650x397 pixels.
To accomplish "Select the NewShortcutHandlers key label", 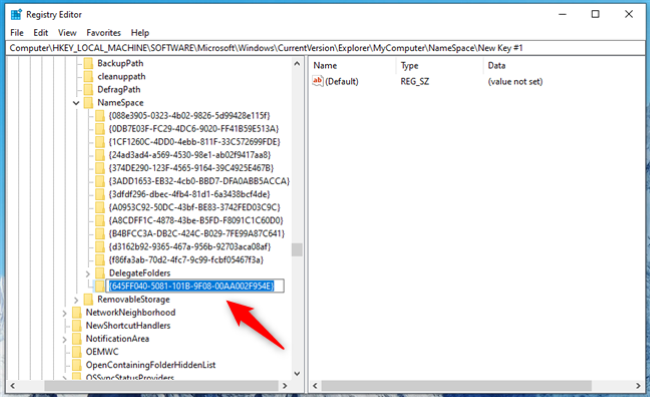I will [128, 326].
